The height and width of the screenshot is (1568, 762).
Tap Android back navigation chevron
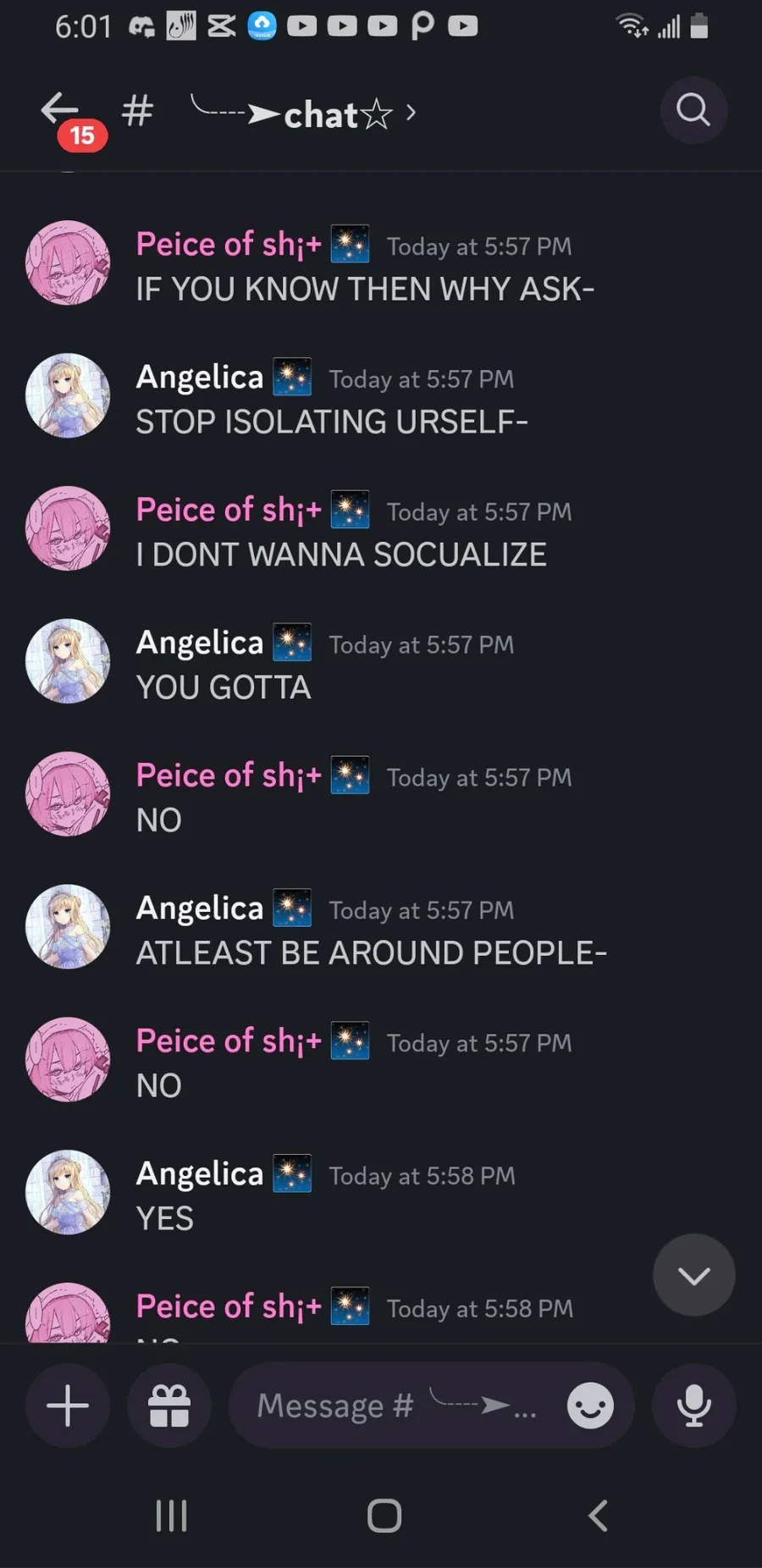tap(599, 1516)
